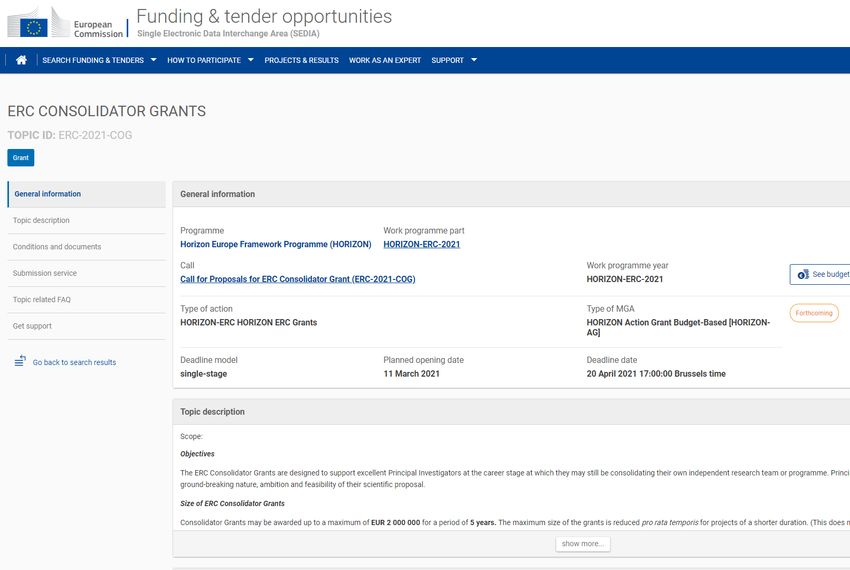Click the Size of ERC Consolidator Grants subheading
Screen dimensions: 850x570
coord(233,503)
